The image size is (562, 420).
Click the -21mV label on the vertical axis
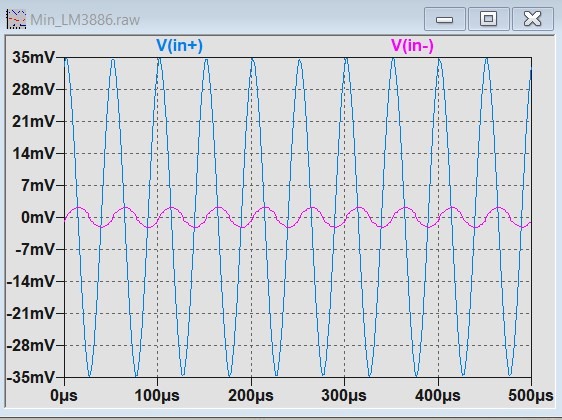31,313
